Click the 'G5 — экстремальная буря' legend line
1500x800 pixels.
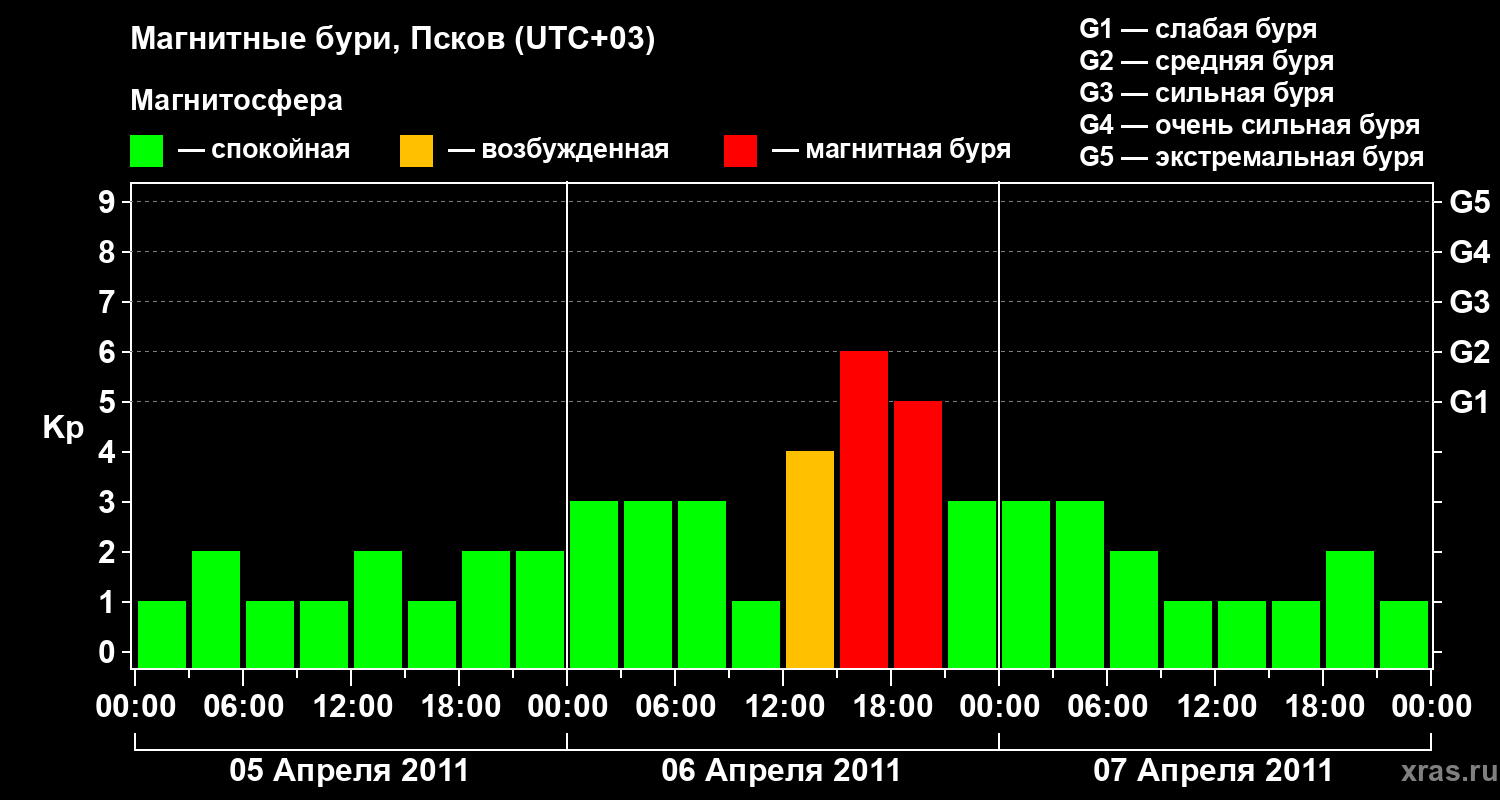[x=1252, y=157]
